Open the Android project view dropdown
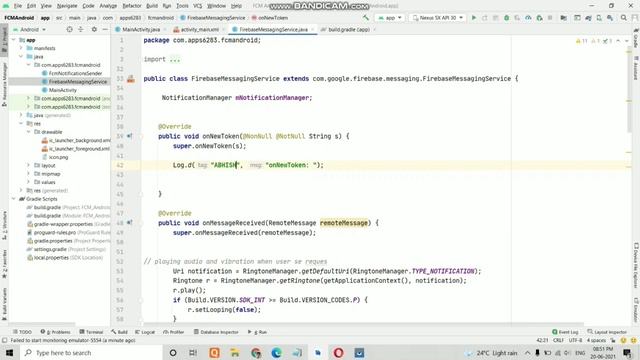This screenshot has height=360, width=640. click(29, 29)
